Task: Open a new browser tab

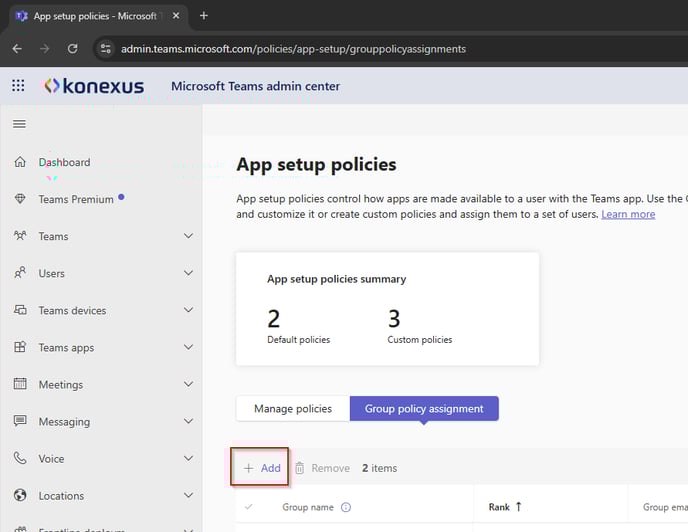Action: pyautogui.click(x=204, y=16)
